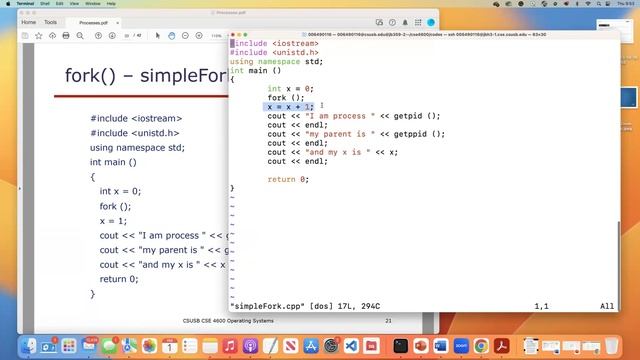The height and width of the screenshot is (360, 640).
Task: Open the Window menu
Action: coord(93,3)
